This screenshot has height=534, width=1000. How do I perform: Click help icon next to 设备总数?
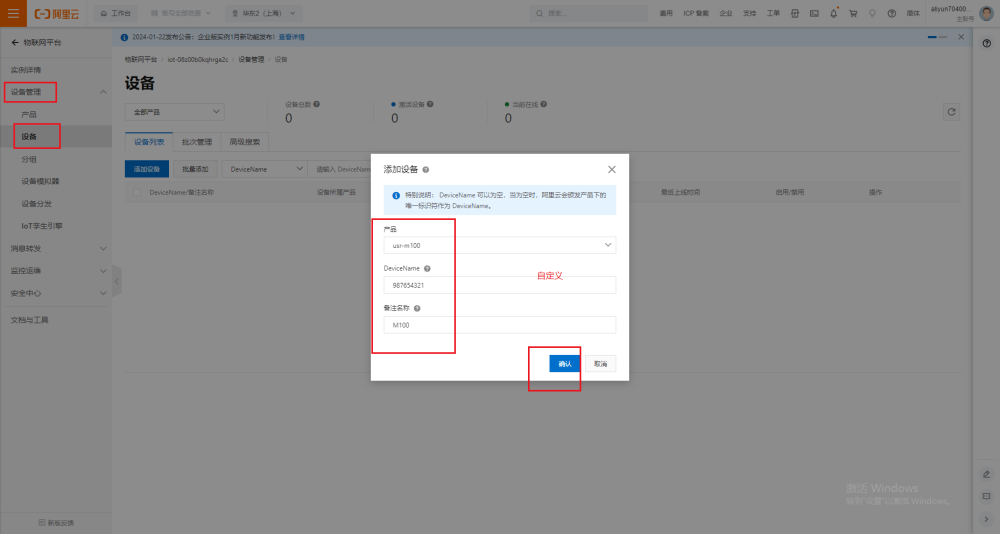point(316,104)
